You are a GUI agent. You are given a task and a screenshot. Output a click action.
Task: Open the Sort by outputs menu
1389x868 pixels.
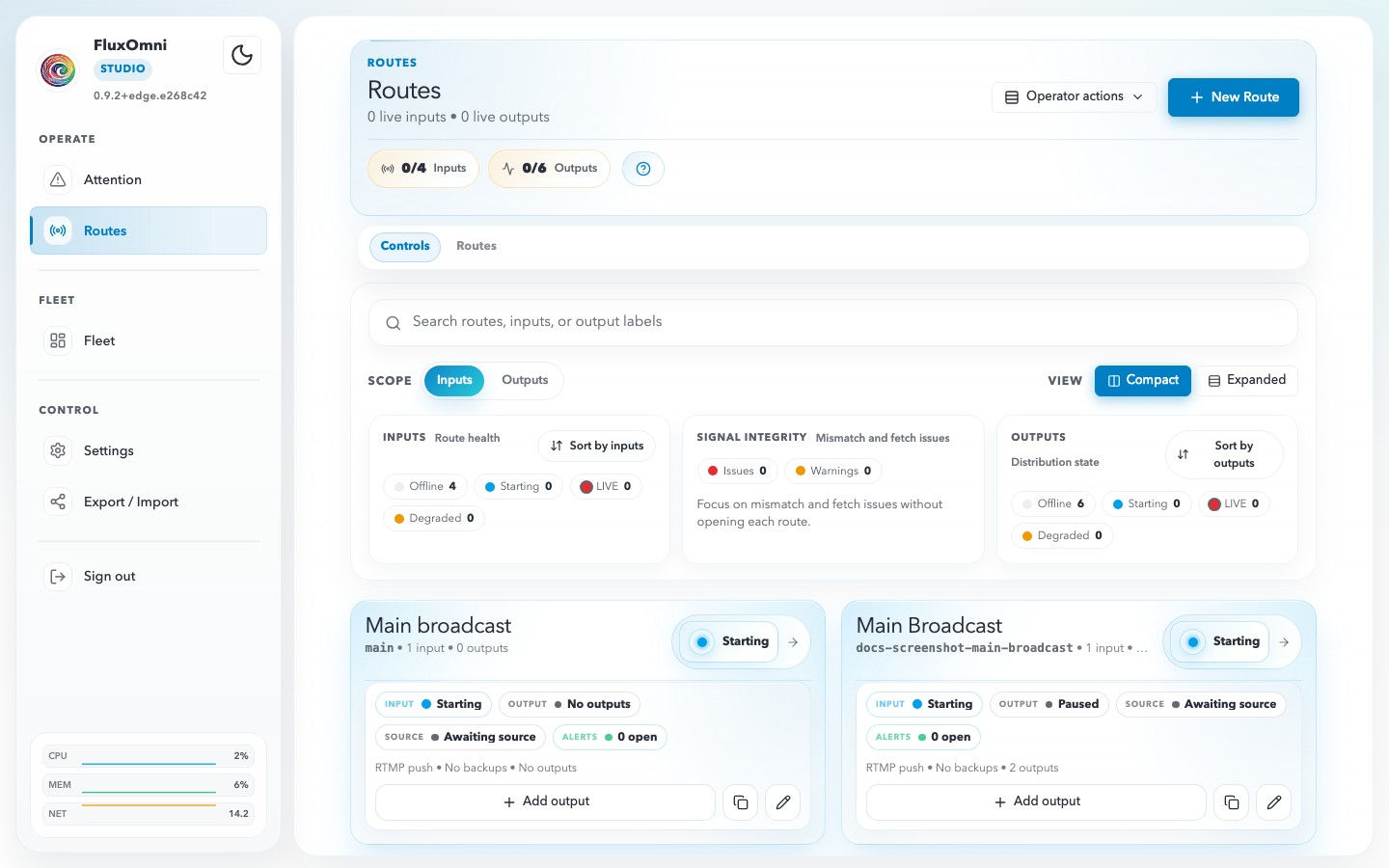(1224, 454)
